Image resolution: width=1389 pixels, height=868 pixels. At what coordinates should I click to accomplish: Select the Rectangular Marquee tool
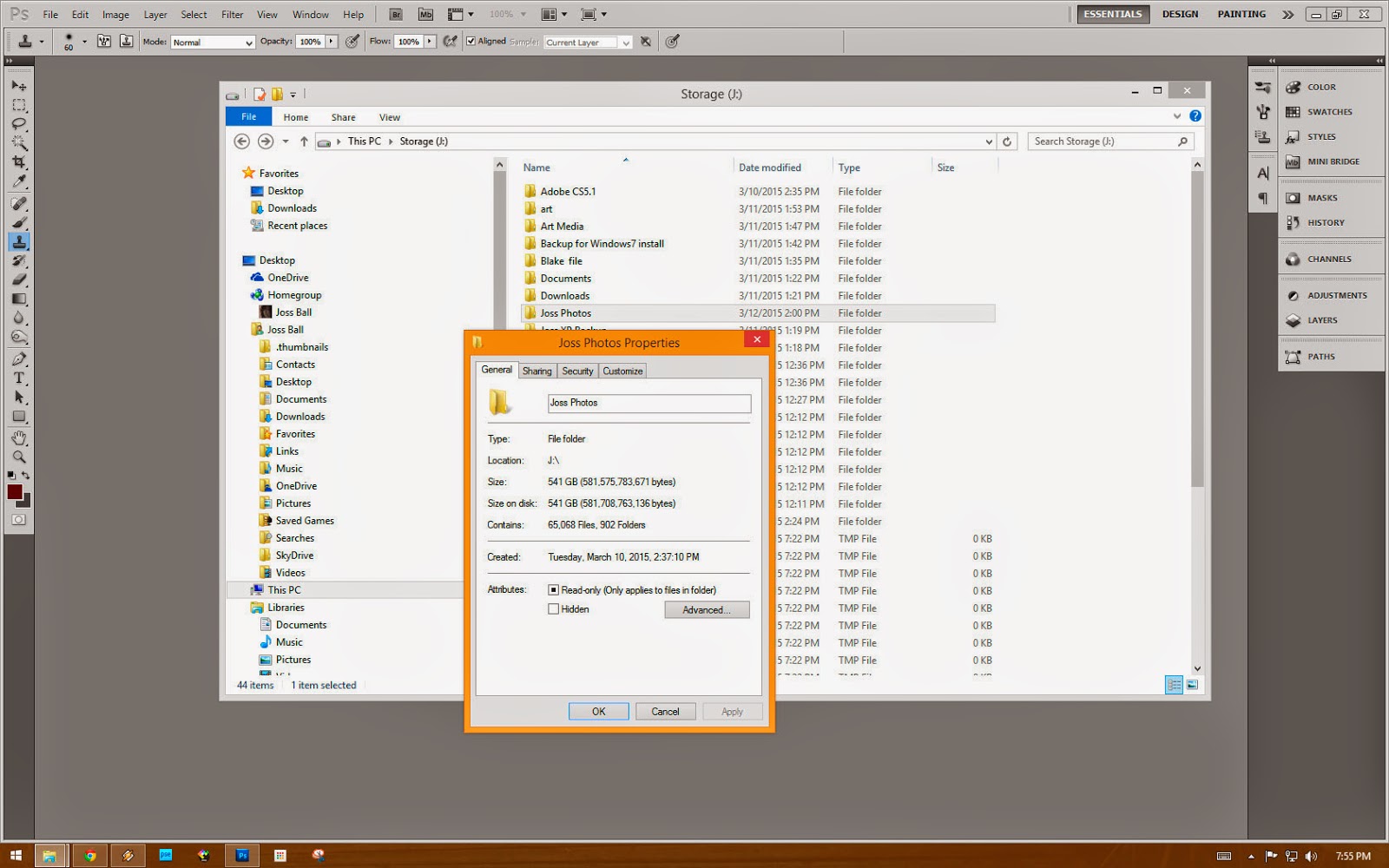click(18, 105)
